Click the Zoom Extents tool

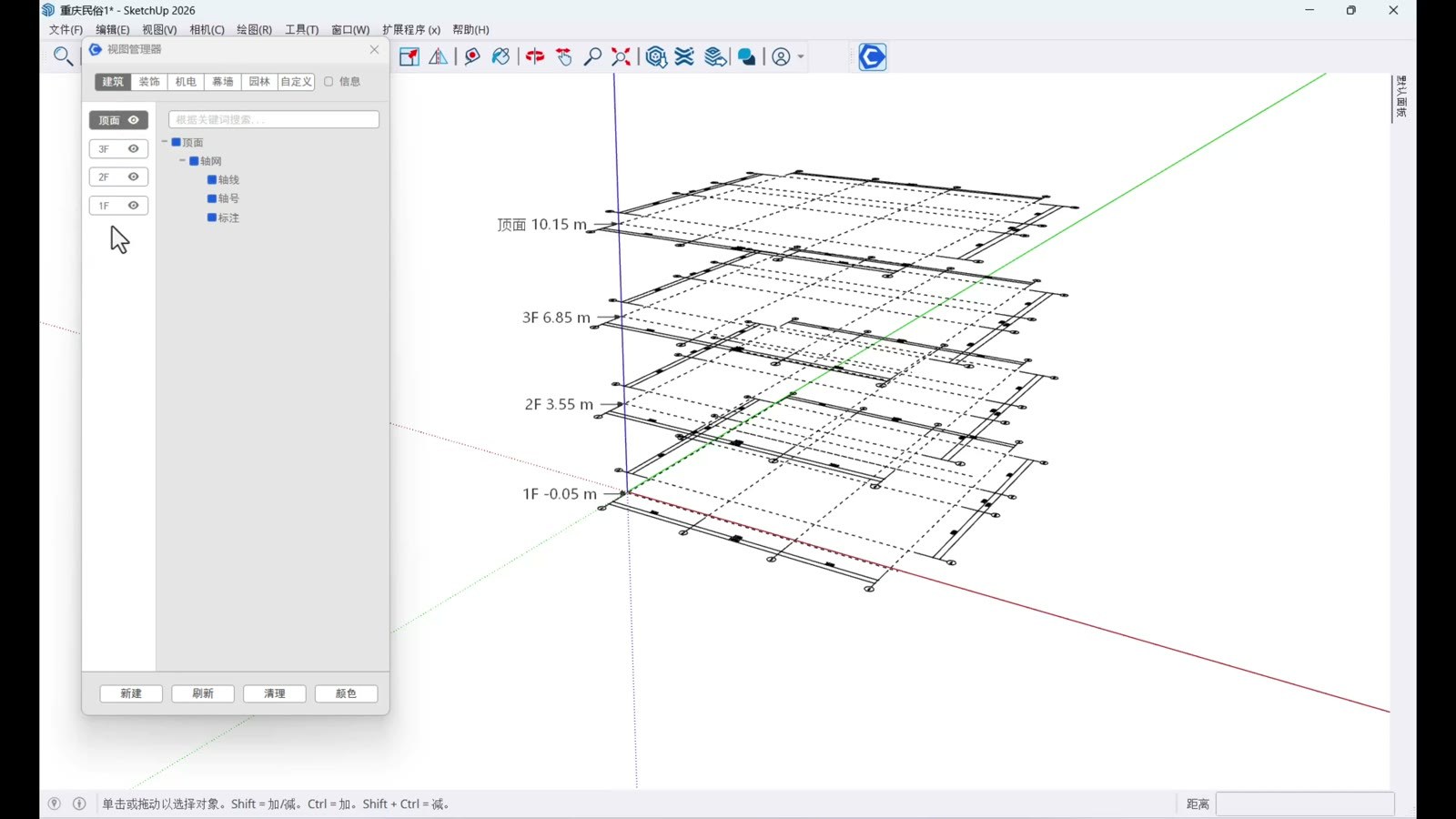pyautogui.click(x=622, y=56)
